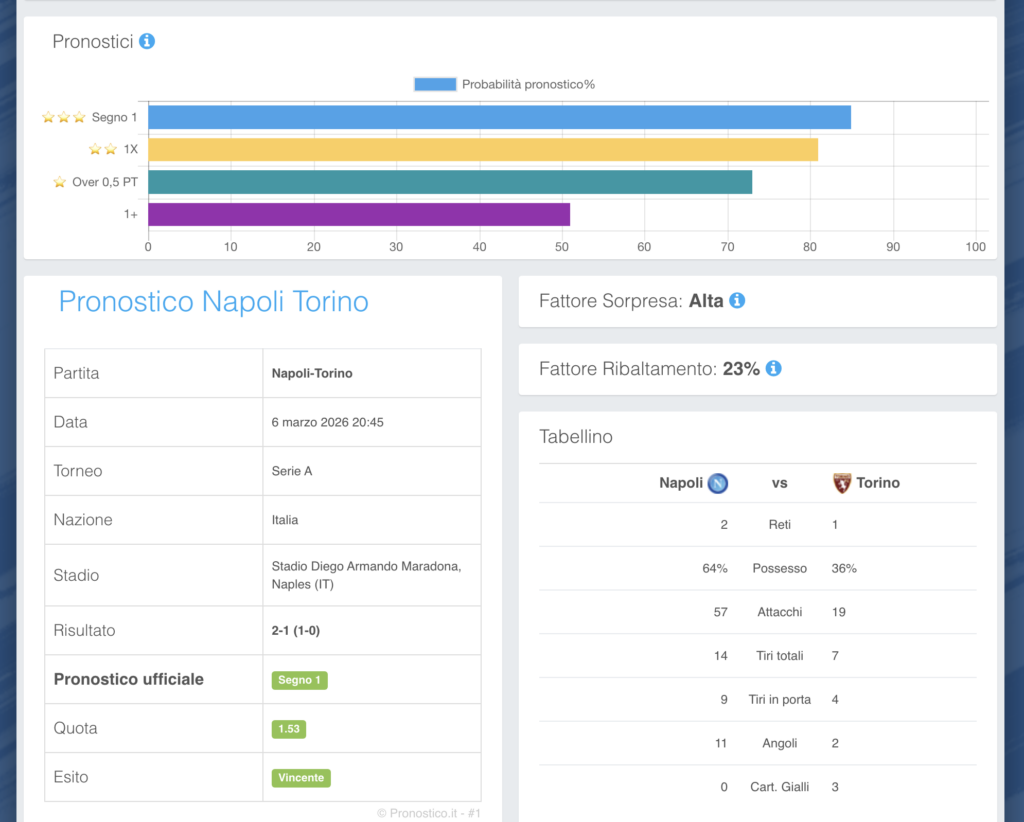Click the teal Over 0,5 PT bar
The image size is (1024, 822).
[450, 182]
